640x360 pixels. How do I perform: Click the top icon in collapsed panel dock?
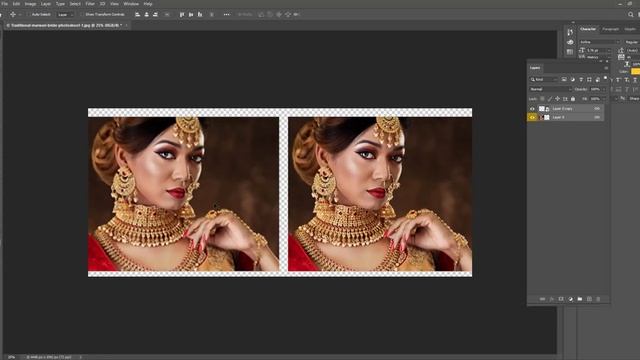tap(570, 32)
